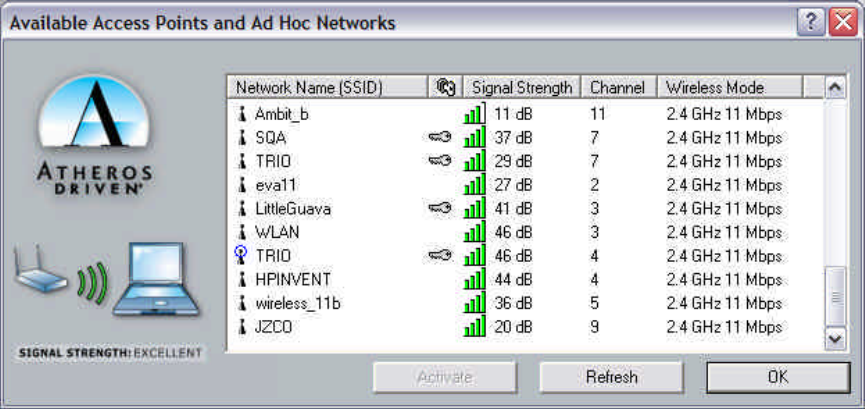Viewport: 865px width, 409px height.
Task: Sort list by Network Name (SSID) column
Action: [x=328, y=87]
